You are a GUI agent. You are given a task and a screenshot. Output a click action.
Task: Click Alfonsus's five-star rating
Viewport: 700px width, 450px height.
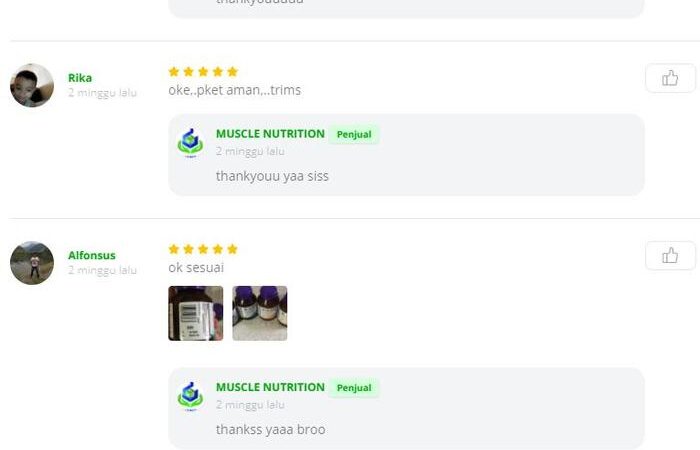pyautogui.click(x=203, y=249)
